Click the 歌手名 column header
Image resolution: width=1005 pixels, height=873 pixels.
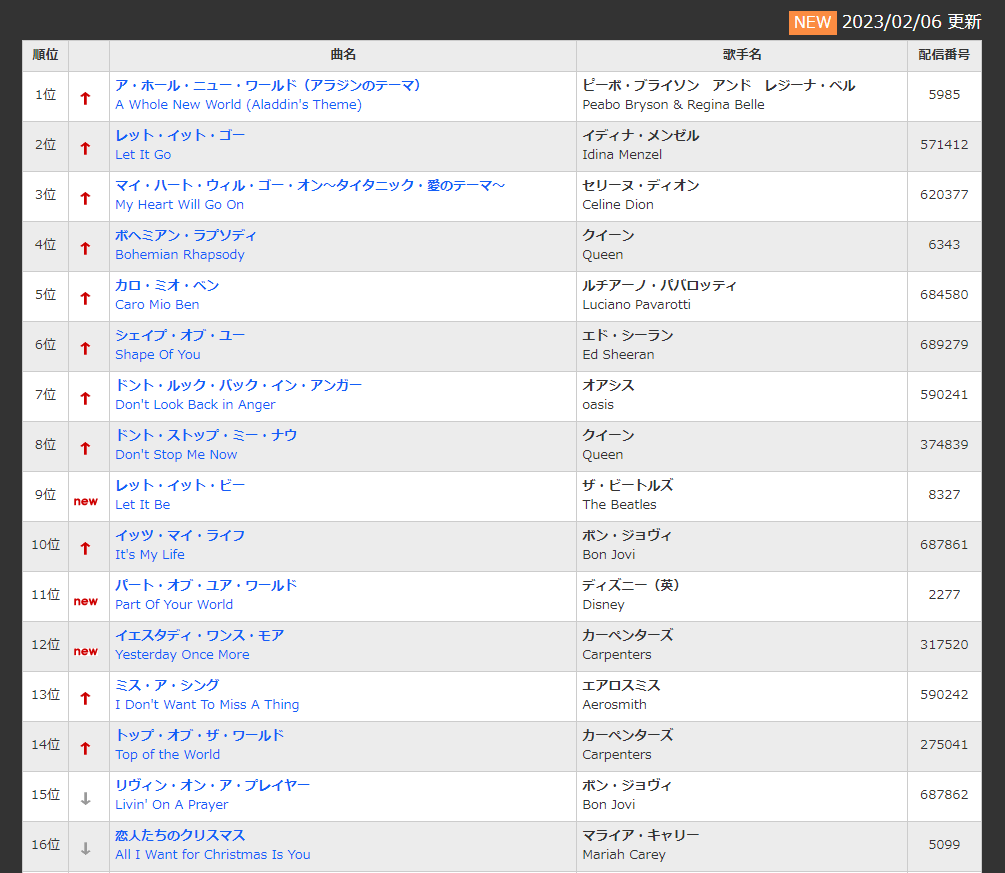[x=742, y=54]
